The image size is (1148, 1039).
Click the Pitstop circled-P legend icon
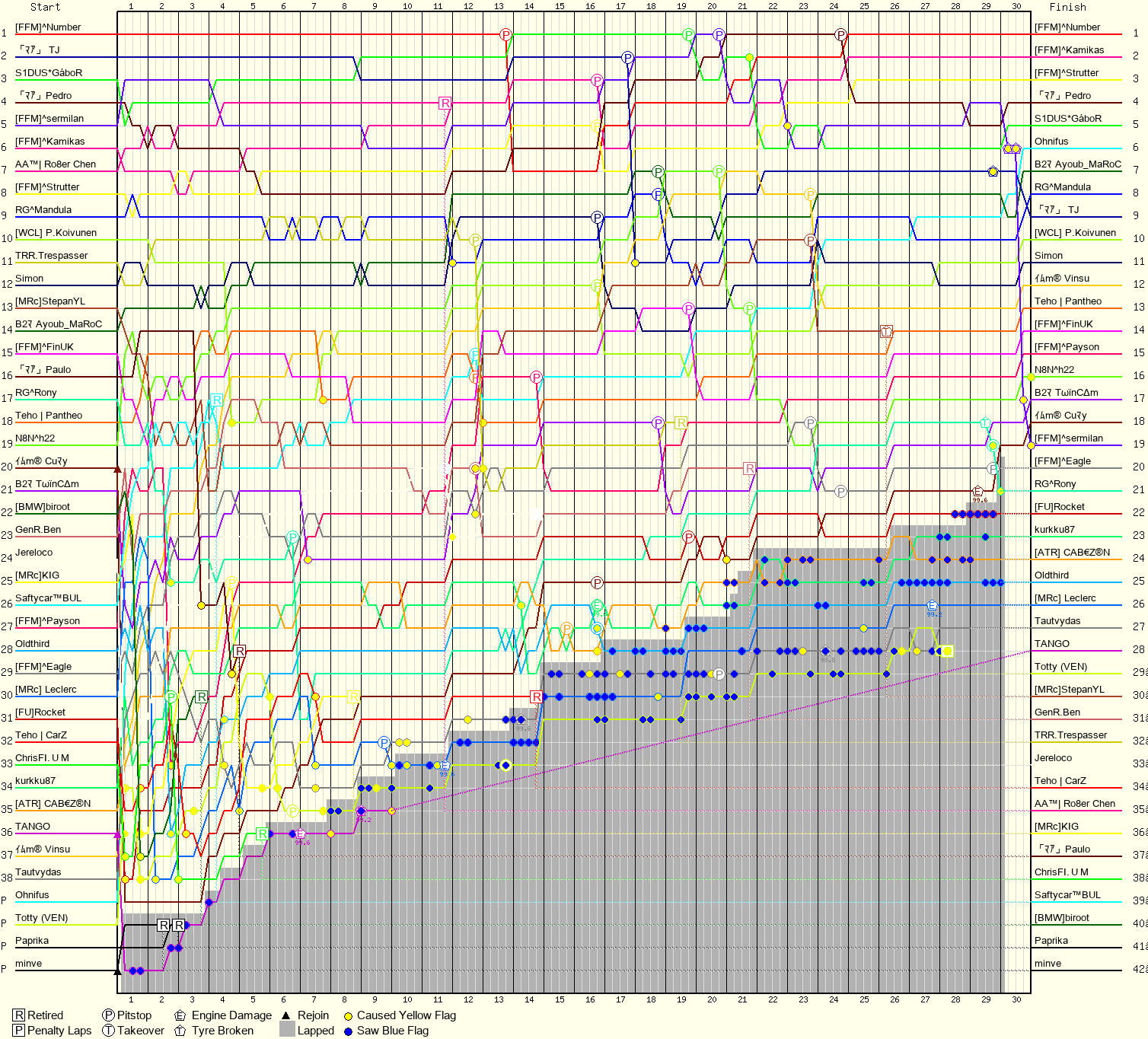109,1015
